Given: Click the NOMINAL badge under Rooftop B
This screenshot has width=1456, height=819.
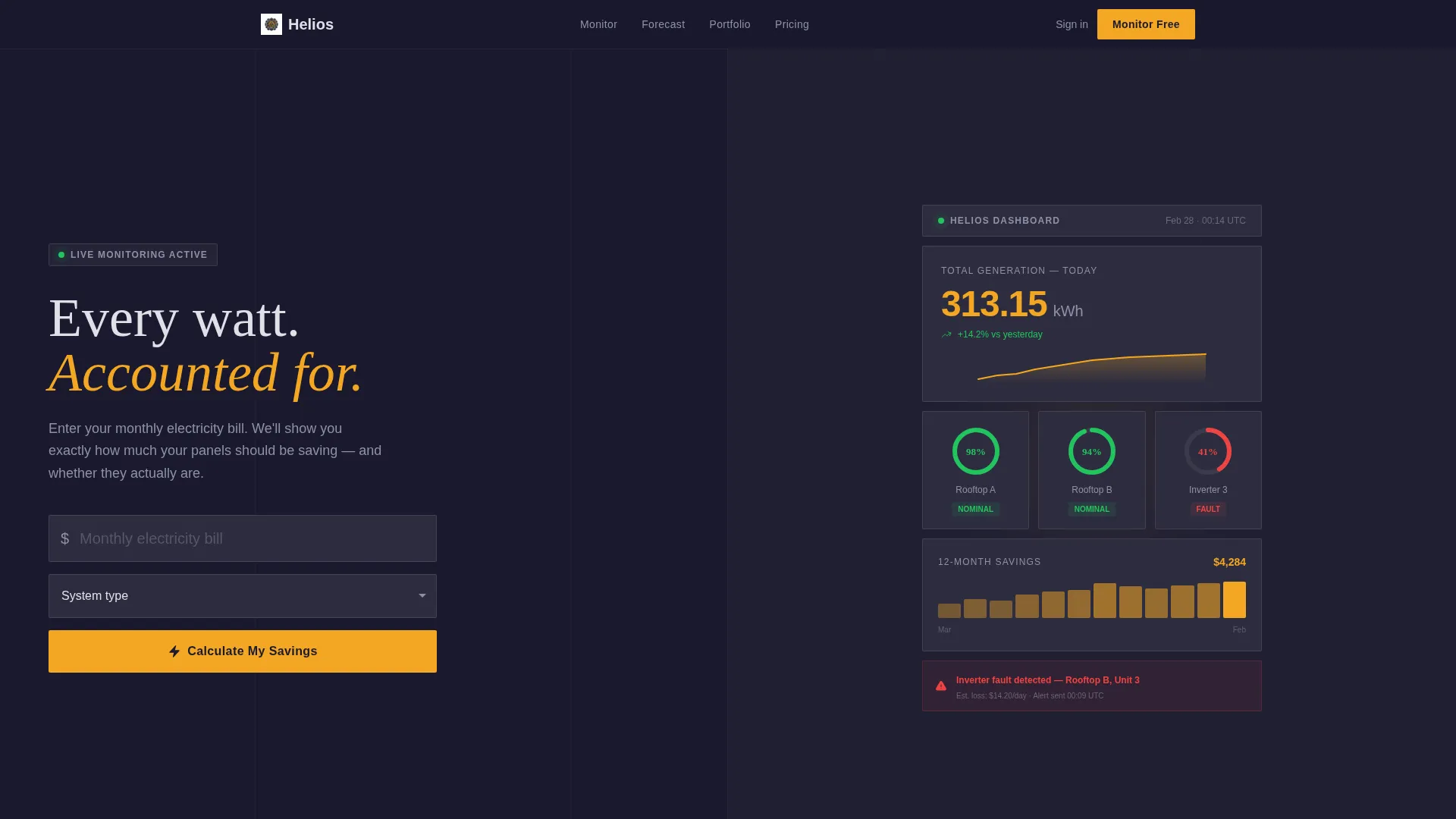Looking at the screenshot, I should [1092, 509].
